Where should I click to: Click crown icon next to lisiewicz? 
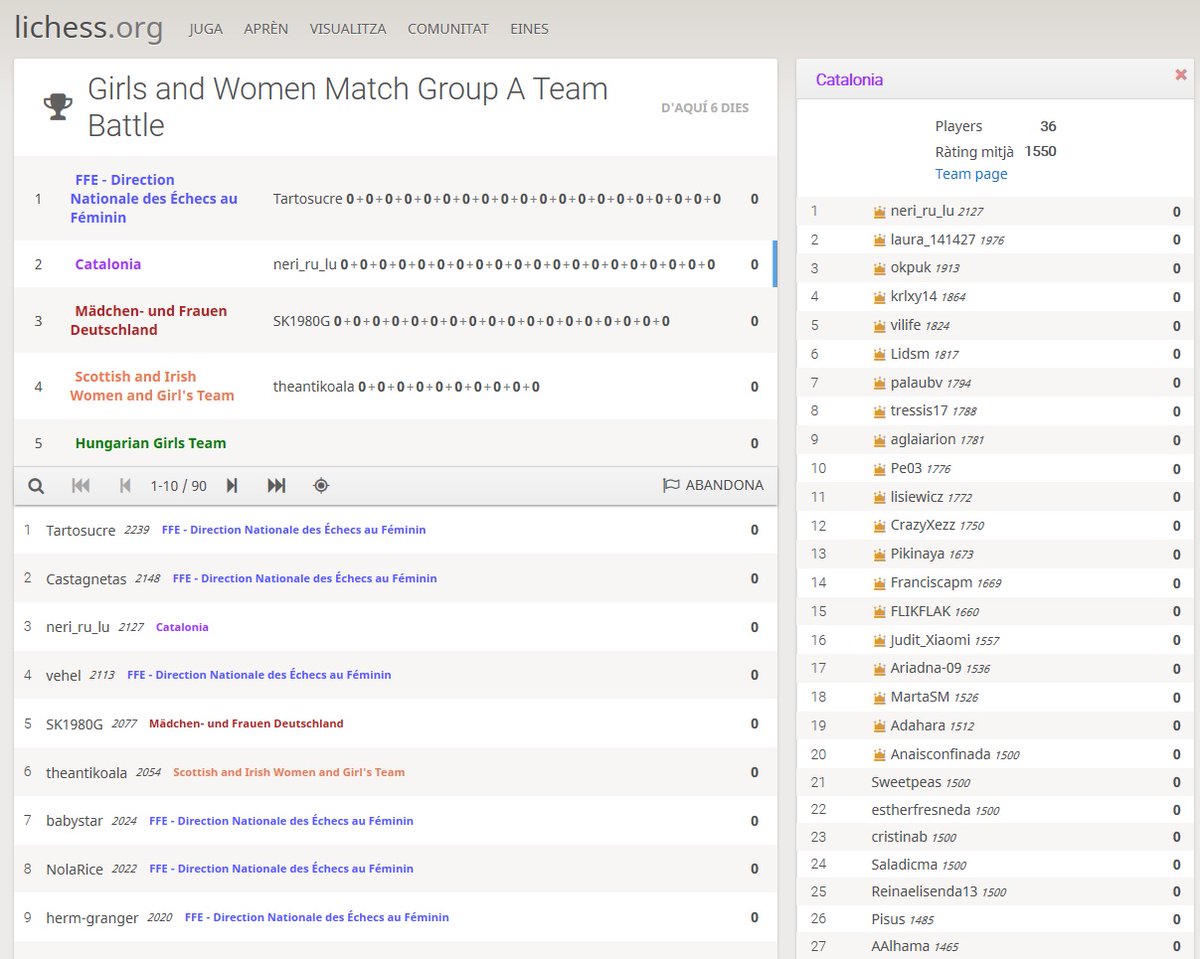(880, 497)
